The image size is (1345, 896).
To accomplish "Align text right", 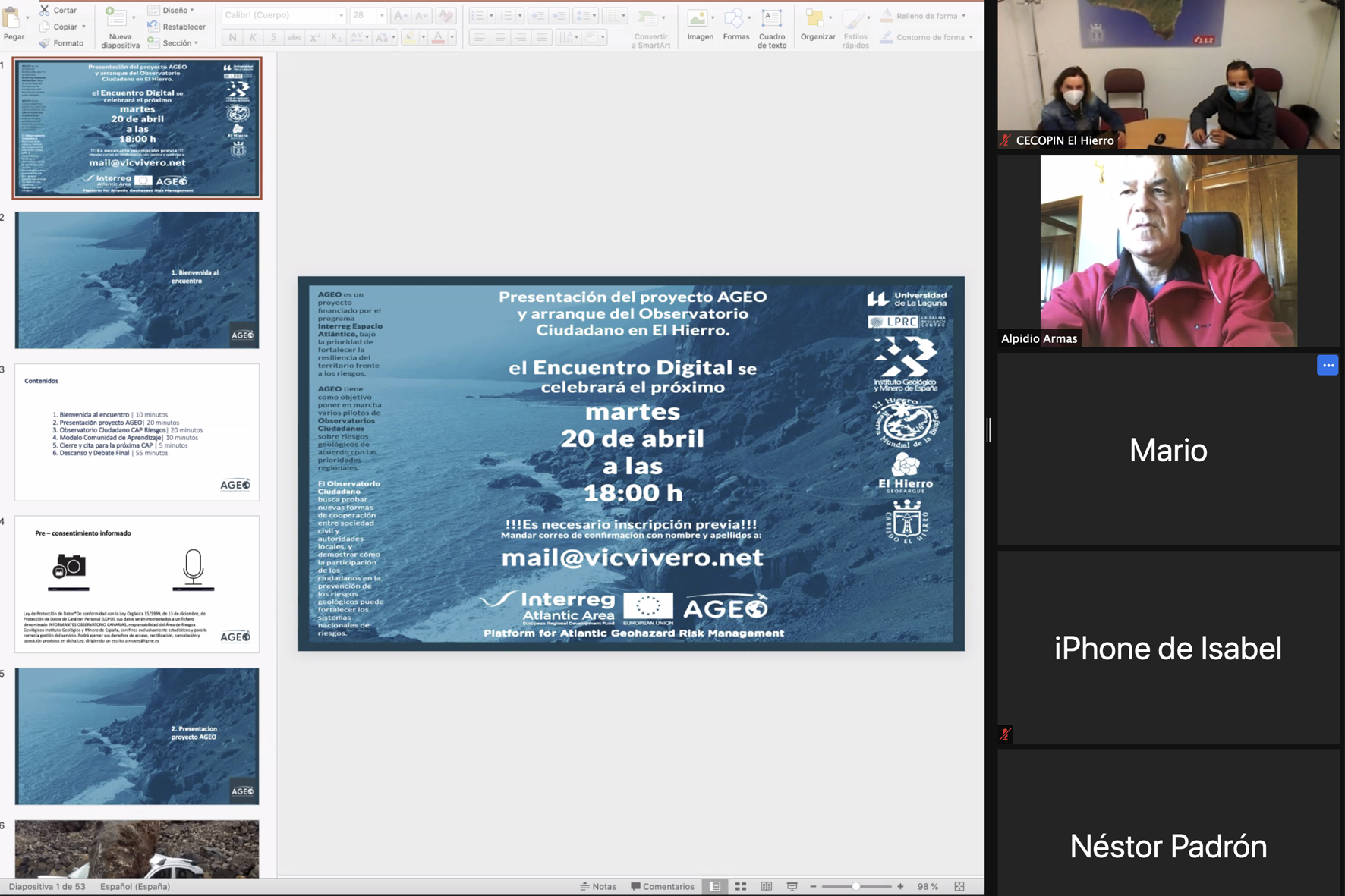I will tap(520, 37).
